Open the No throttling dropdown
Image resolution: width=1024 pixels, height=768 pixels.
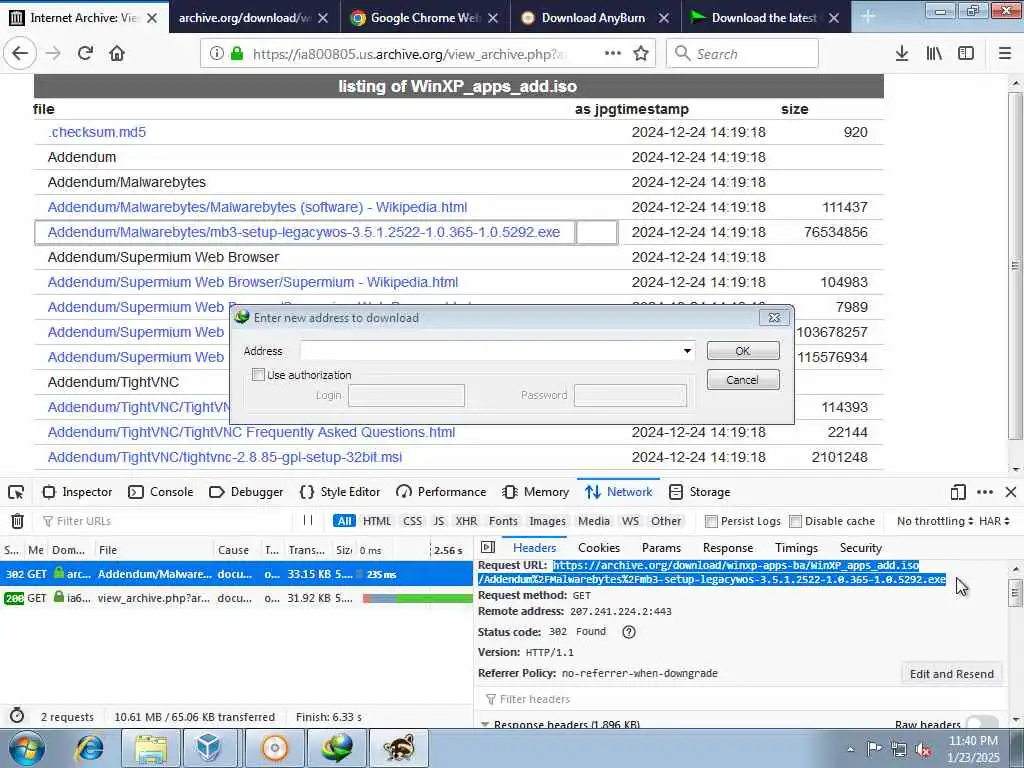935,521
